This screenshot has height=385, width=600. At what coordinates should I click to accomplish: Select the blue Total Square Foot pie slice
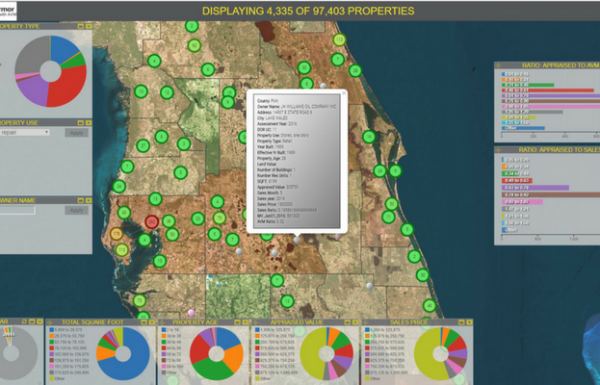tap(134, 367)
